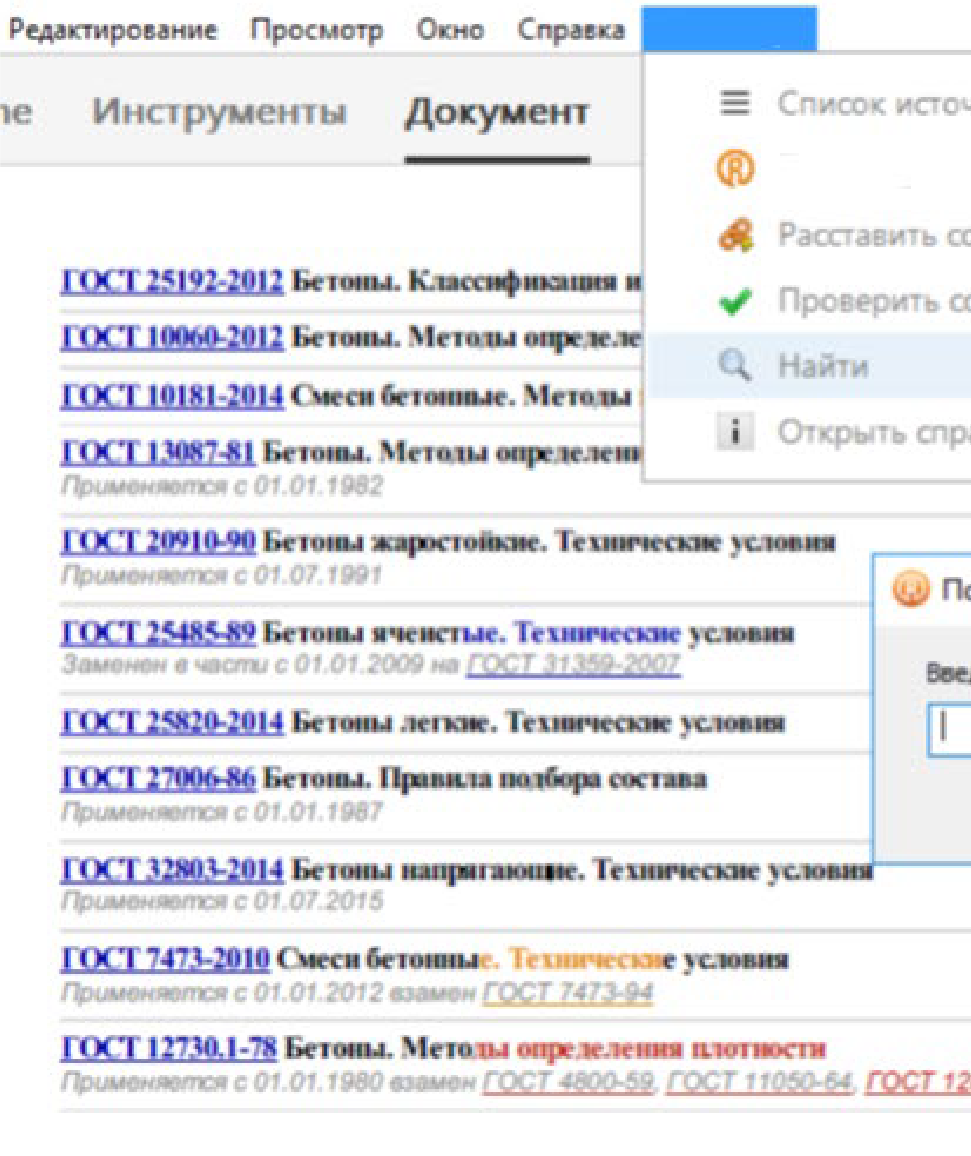The image size is (971, 1156).
Task: Click the Расставить ссылки icon
Action: pos(735,235)
